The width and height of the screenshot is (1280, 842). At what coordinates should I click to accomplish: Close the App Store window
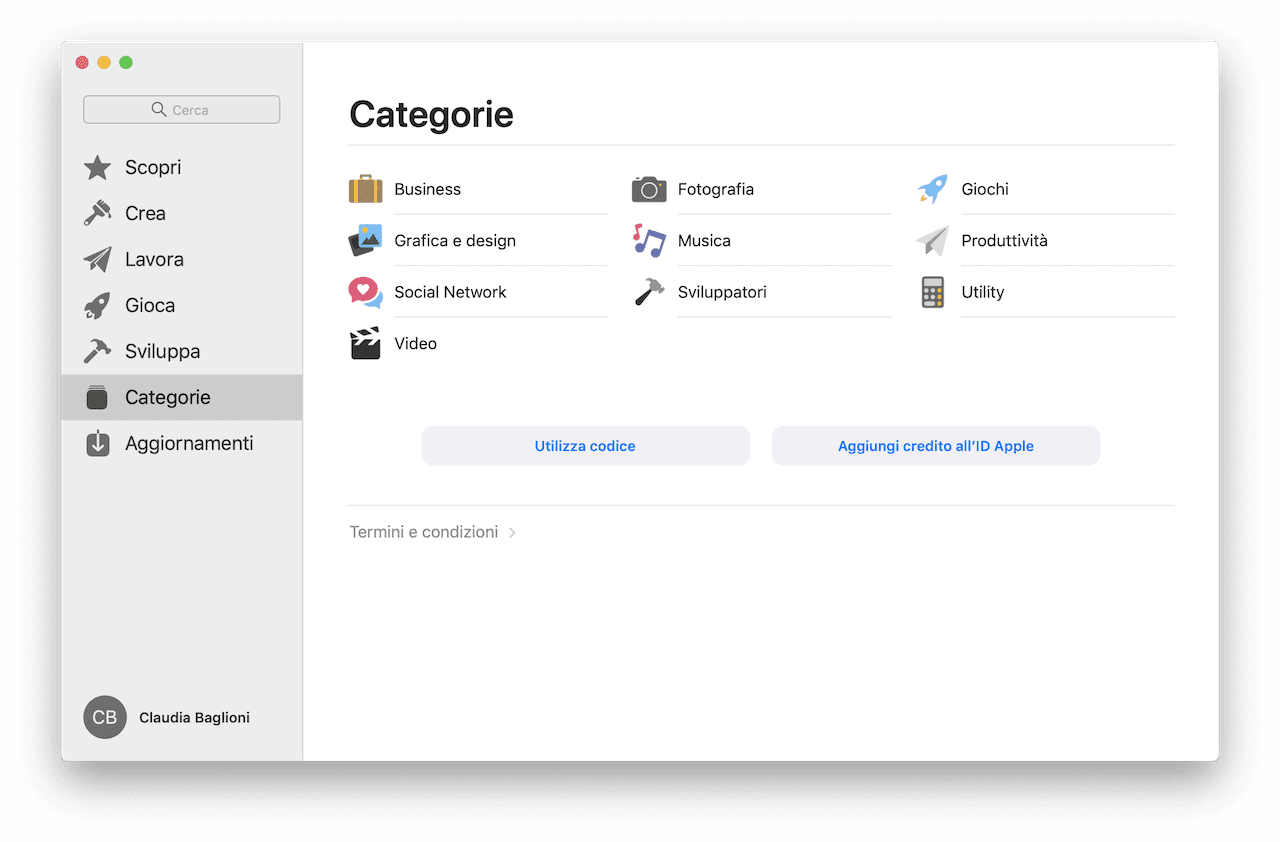pos(82,62)
